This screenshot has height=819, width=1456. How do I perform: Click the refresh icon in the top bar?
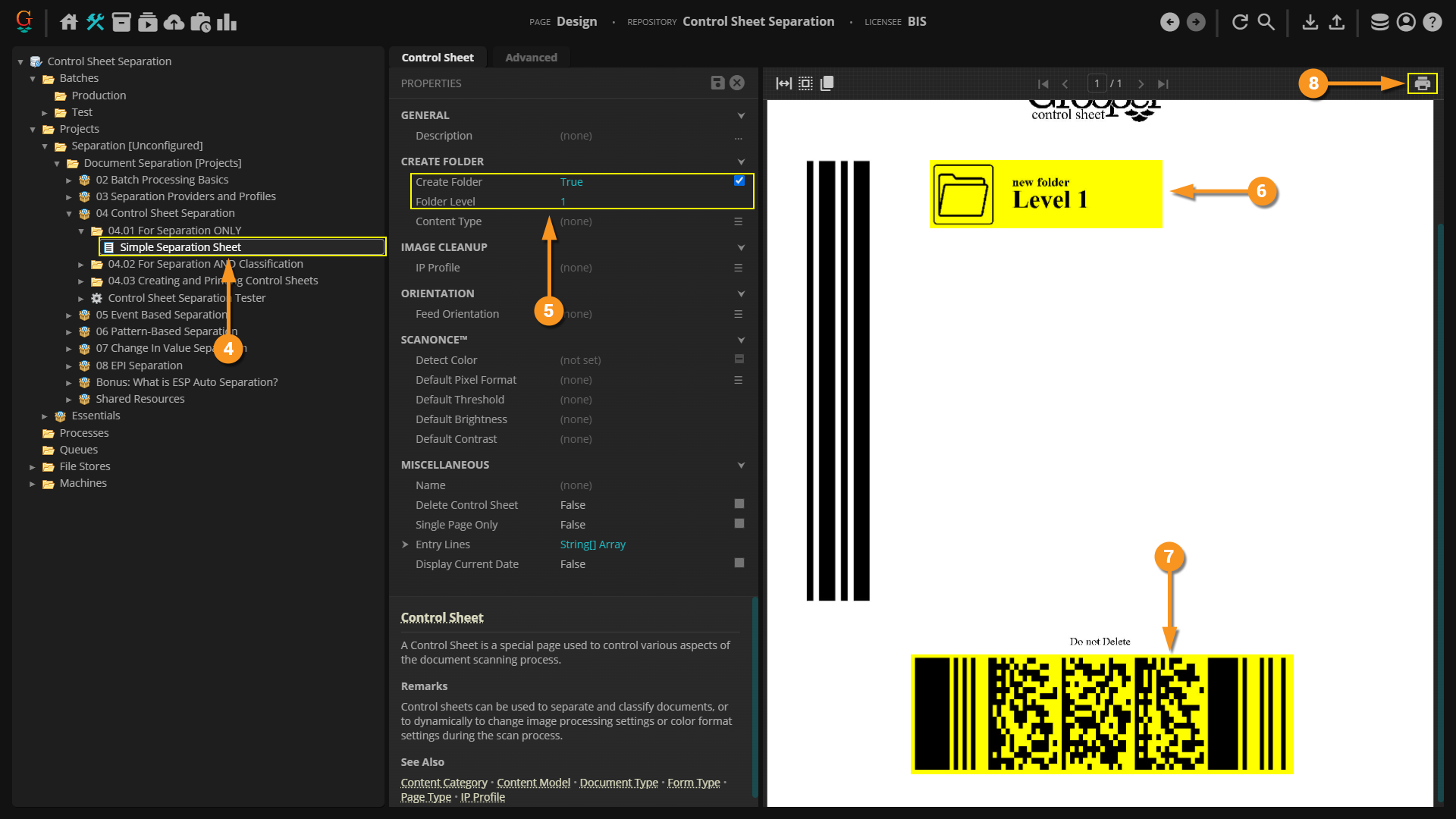1240,22
